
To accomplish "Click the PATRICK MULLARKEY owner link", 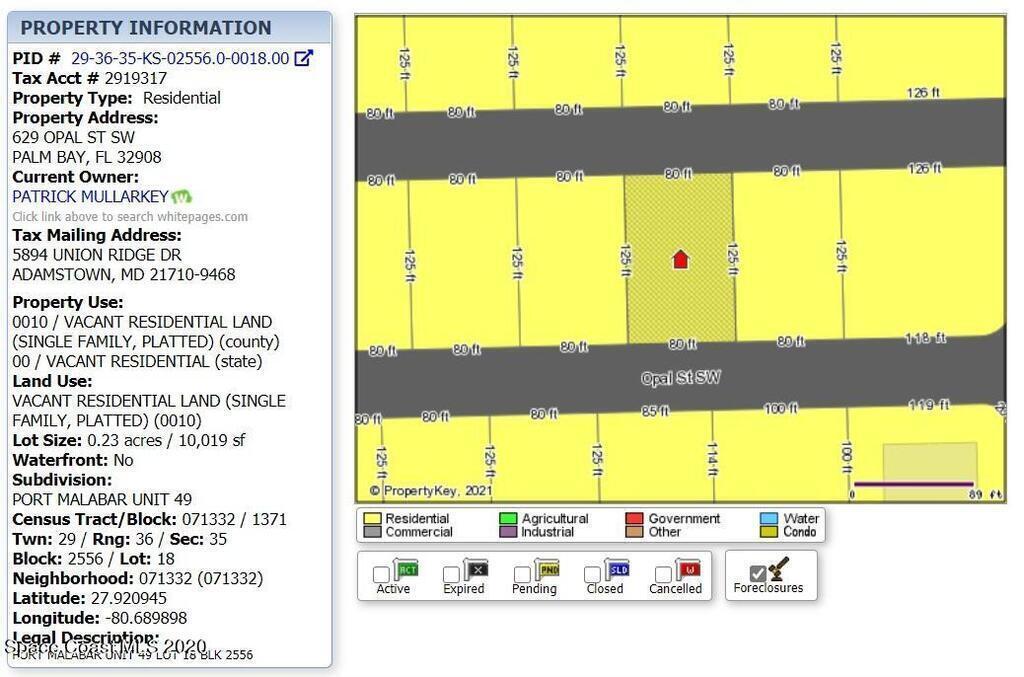I will 89,197.
